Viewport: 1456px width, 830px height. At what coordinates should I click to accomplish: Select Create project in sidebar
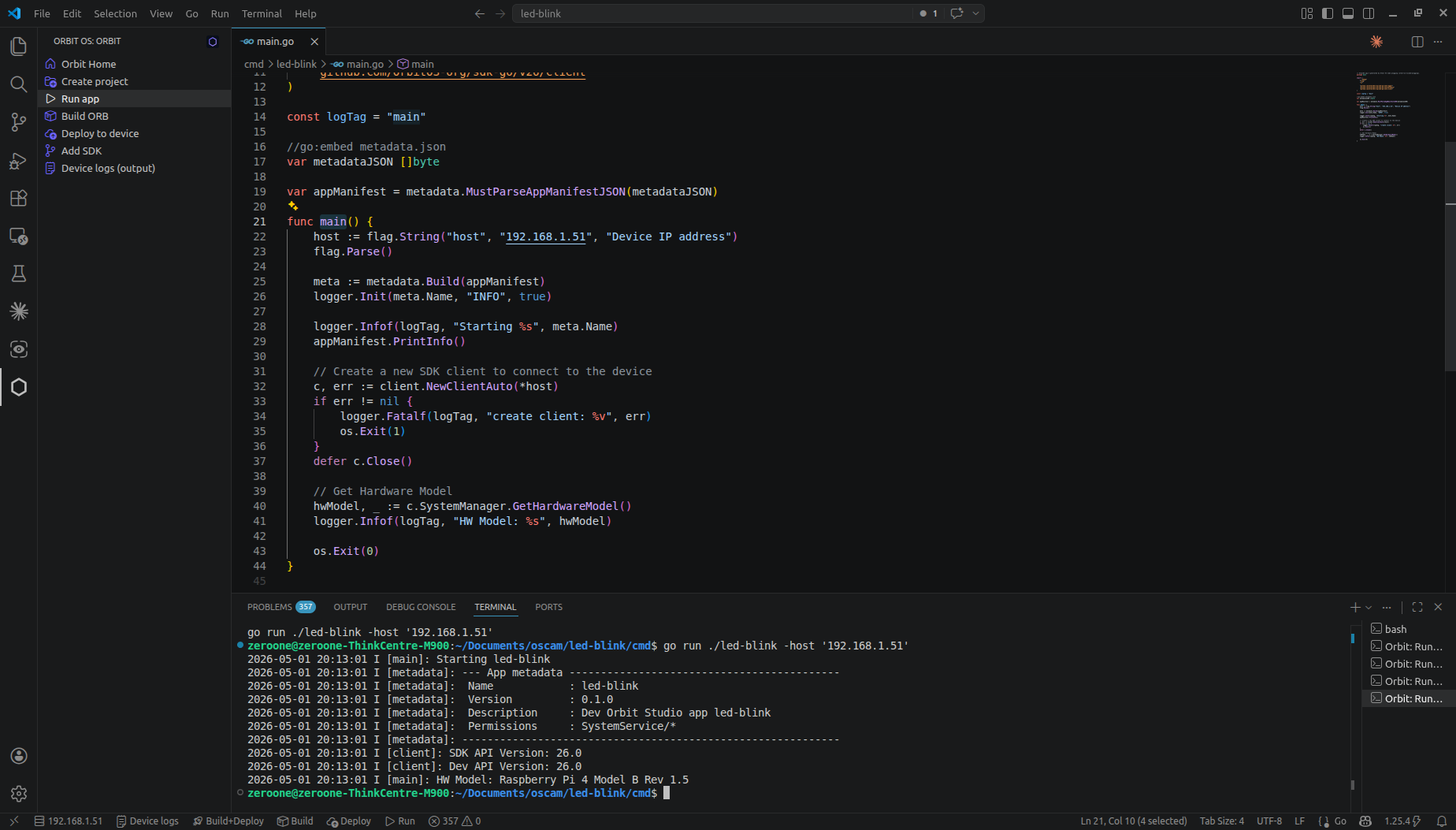(x=134, y=81)
